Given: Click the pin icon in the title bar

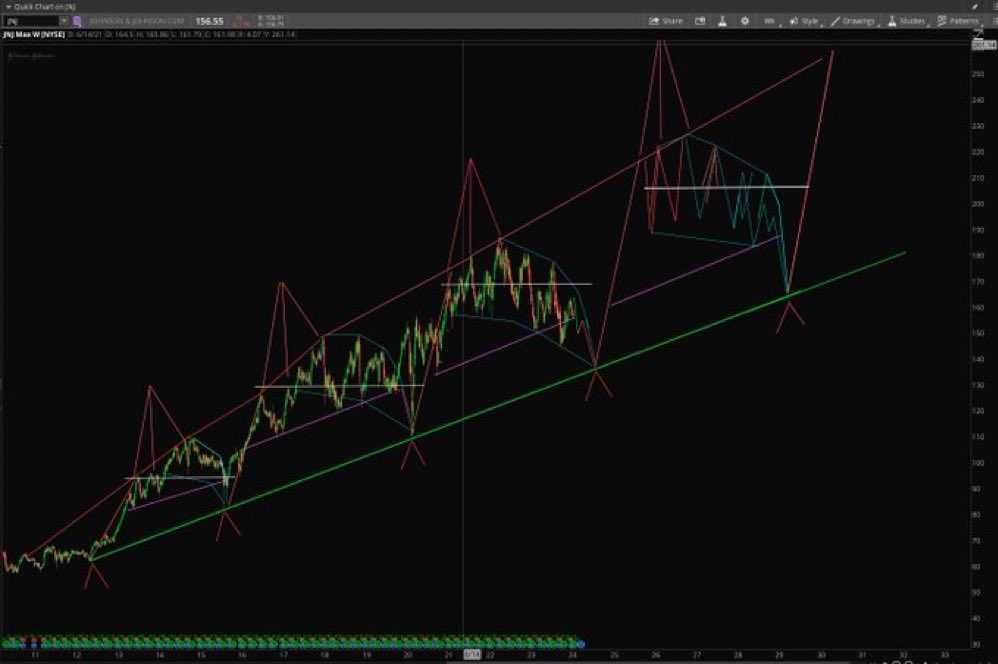Looking at the screenshot, I should (x=975, y=6).
